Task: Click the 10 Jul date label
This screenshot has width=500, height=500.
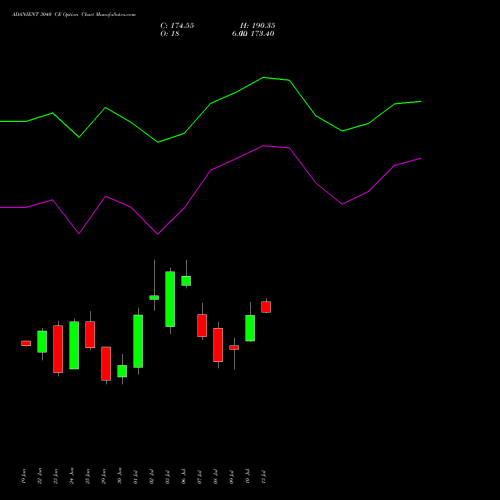Action: click(248, 477)
